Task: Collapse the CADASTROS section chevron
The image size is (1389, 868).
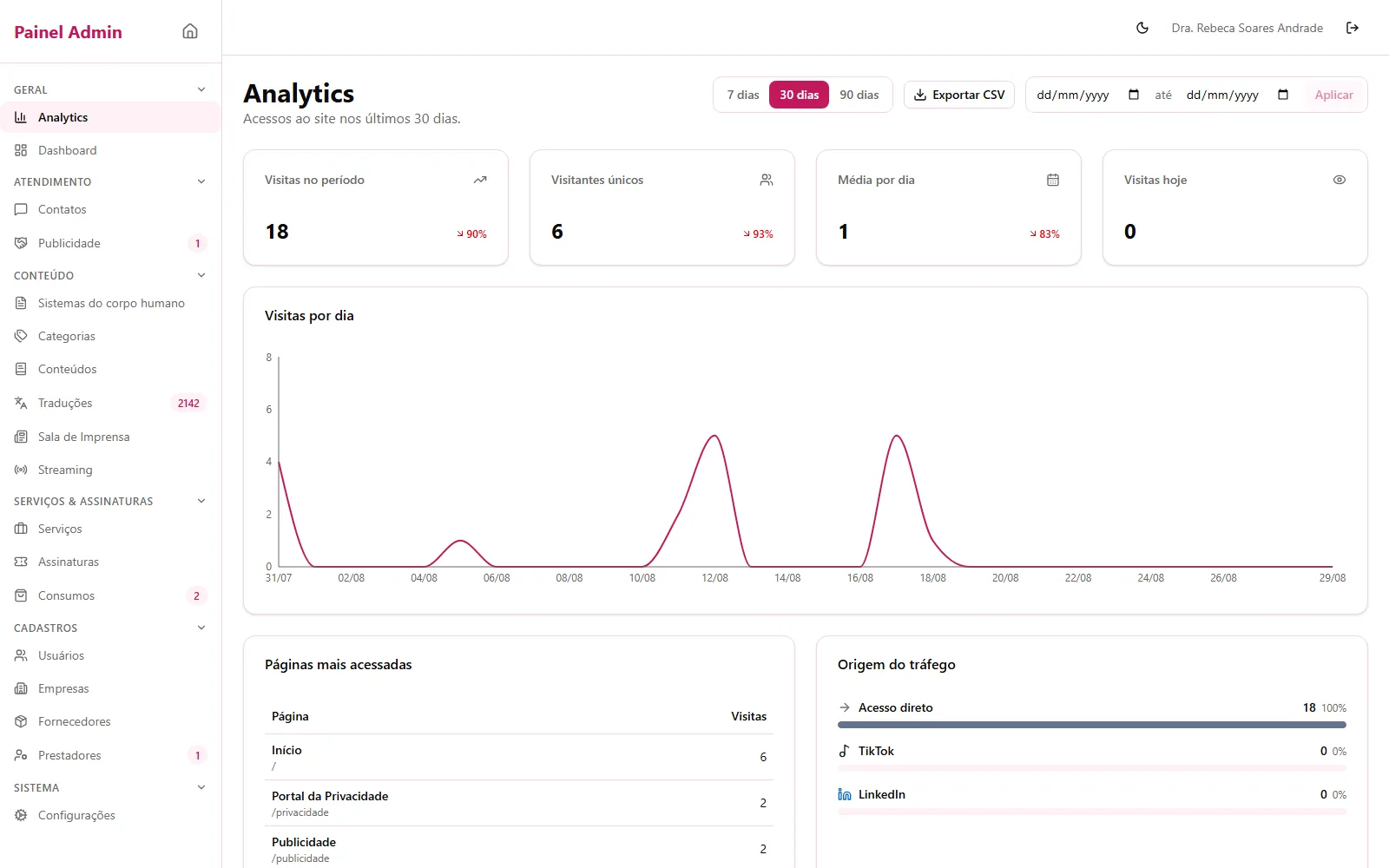Action: point(201,628)
